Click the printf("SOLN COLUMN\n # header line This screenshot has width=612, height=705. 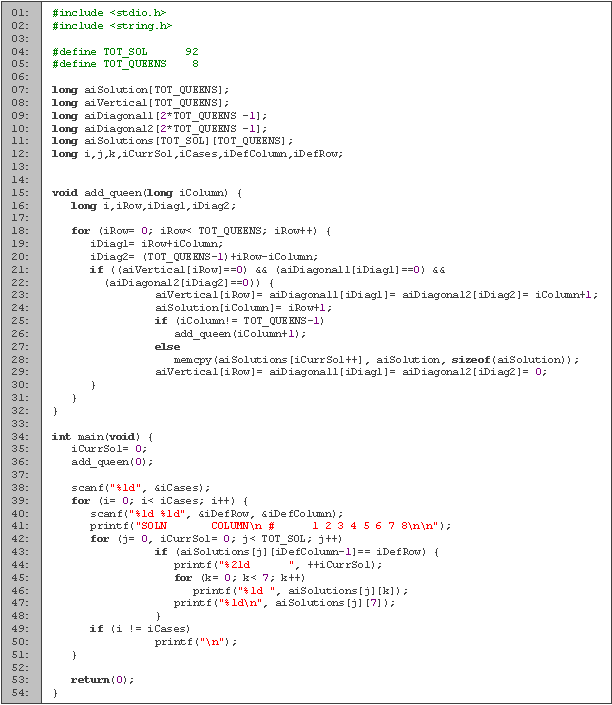tap(270, 526)
